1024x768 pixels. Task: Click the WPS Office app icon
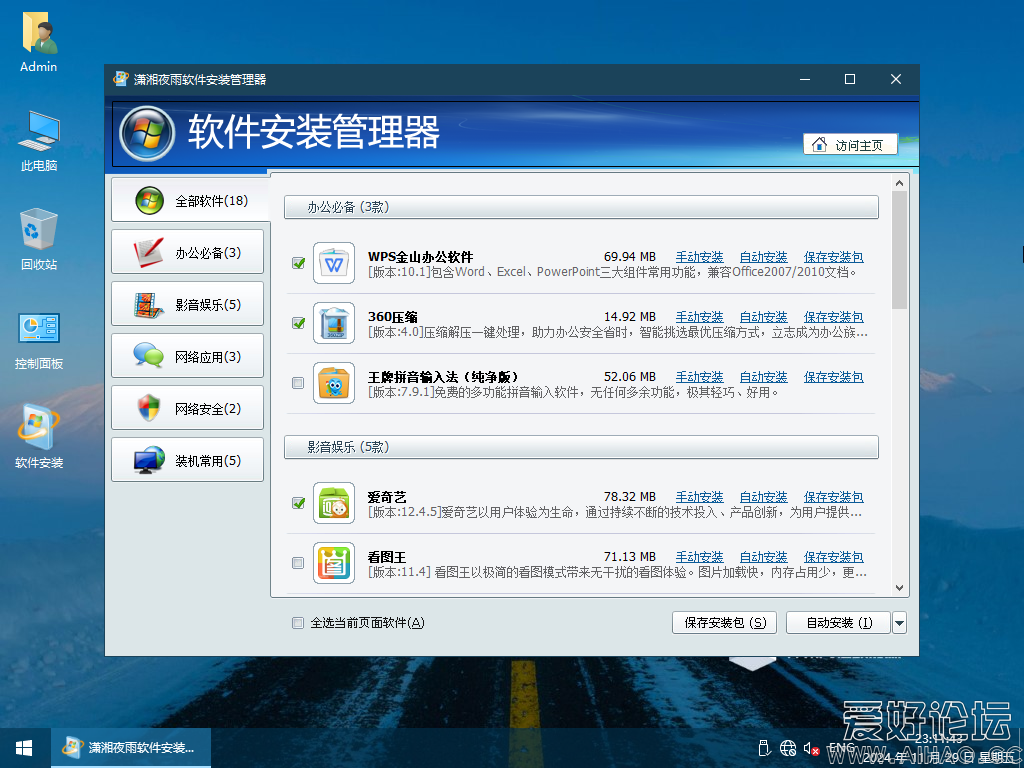coord(334,263)
